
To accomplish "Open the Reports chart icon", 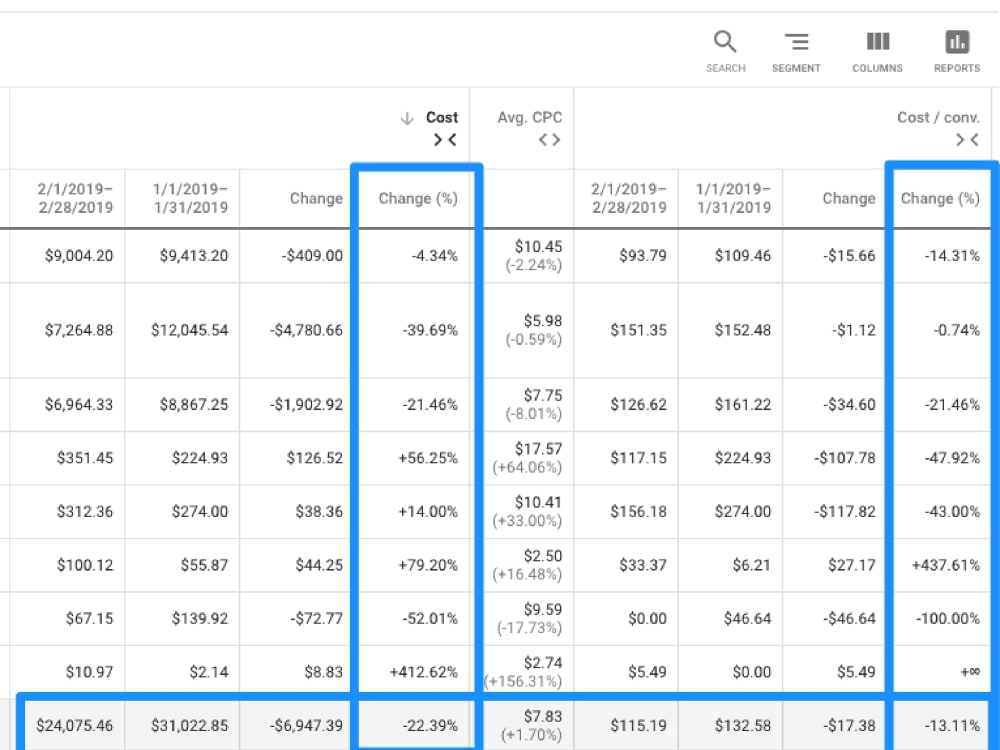I will (x=957, y=42).
